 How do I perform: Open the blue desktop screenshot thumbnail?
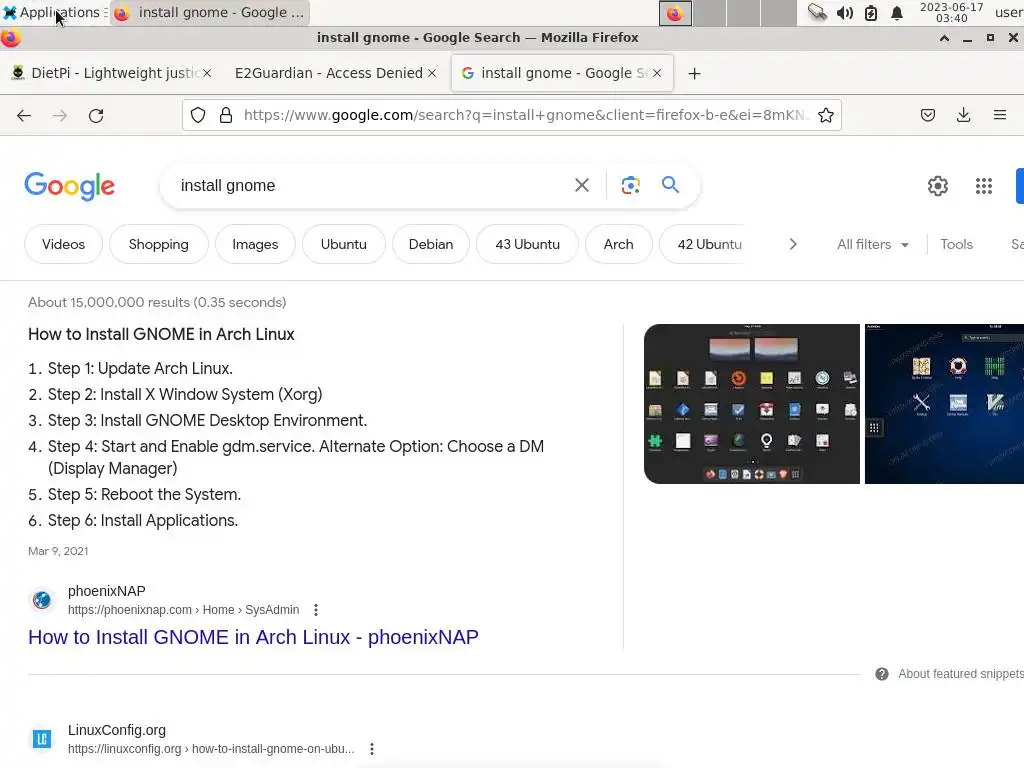944,404
